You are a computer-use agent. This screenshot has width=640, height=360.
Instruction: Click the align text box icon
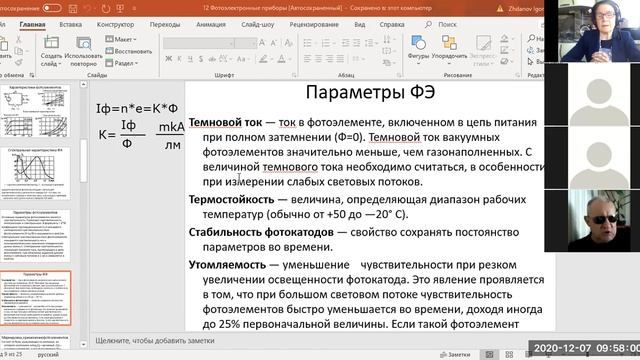[387, 51]
